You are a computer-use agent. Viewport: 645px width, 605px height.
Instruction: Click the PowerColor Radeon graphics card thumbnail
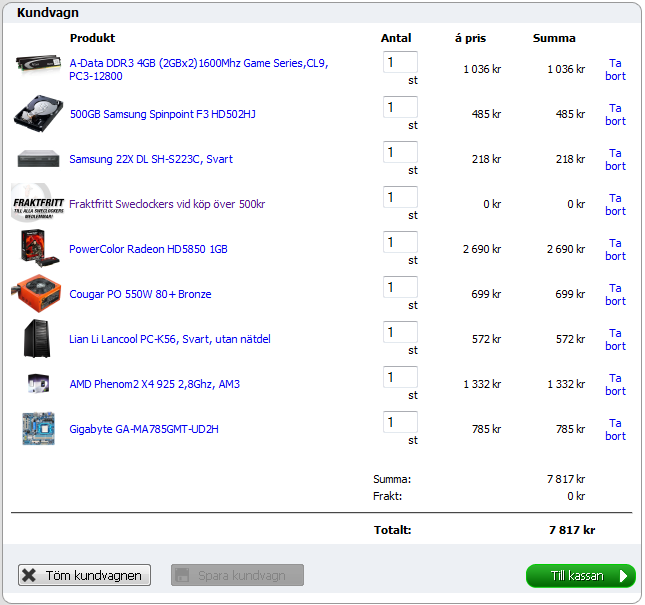tap(40, 248)
